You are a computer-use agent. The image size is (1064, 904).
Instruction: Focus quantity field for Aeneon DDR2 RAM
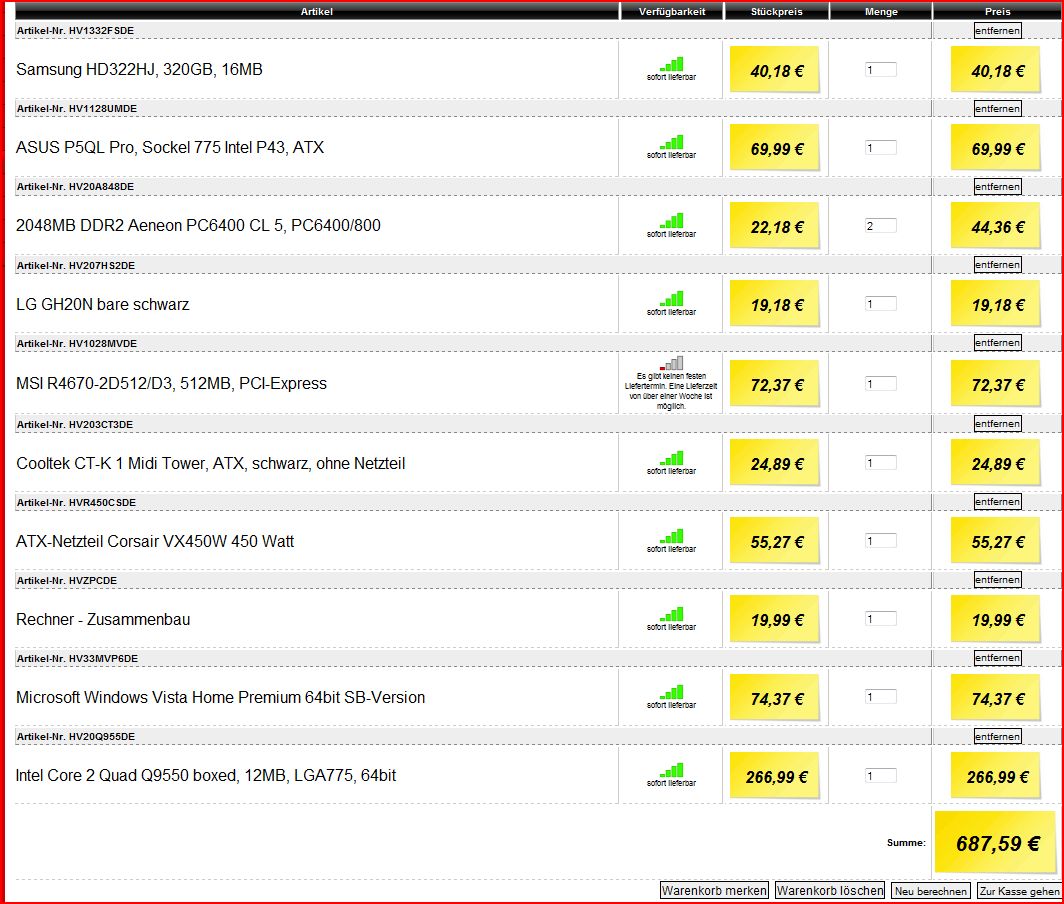(x=881, y=225)
